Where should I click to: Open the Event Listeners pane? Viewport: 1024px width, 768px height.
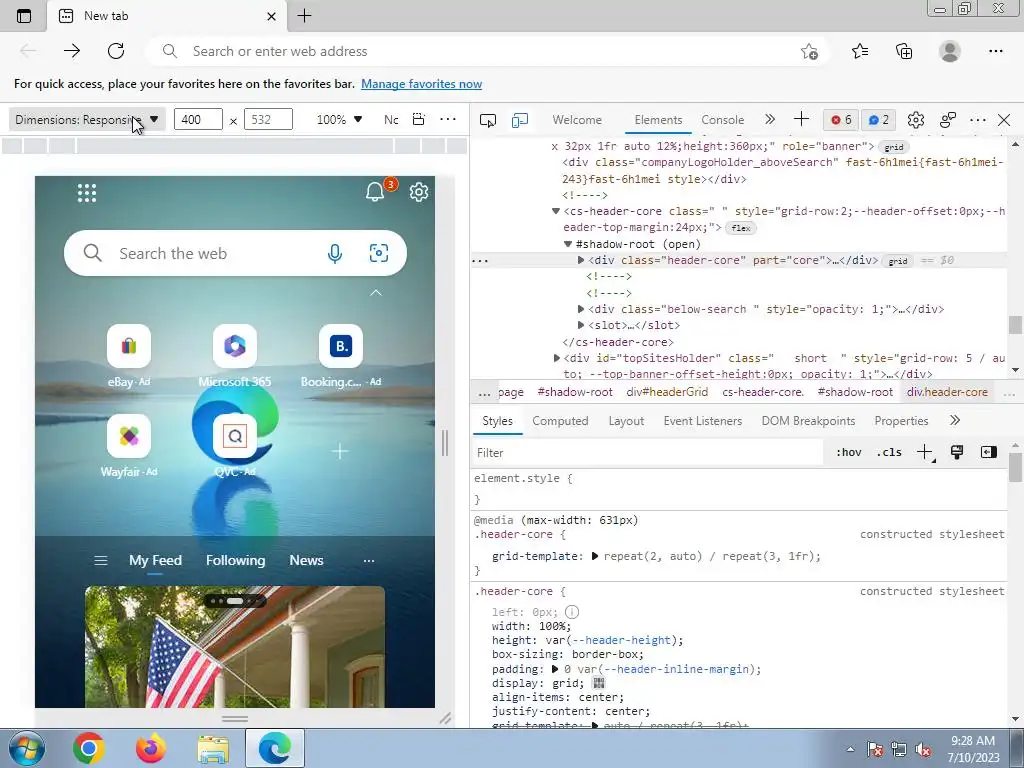pyautogui.click(x=703, y=421)
